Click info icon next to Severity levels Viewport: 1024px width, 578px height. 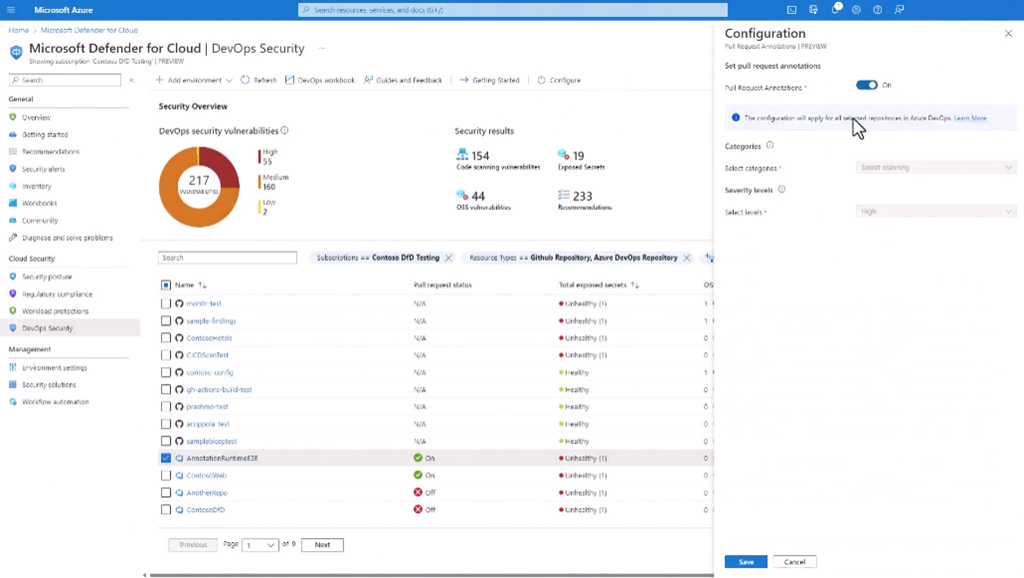coord(782,189)
